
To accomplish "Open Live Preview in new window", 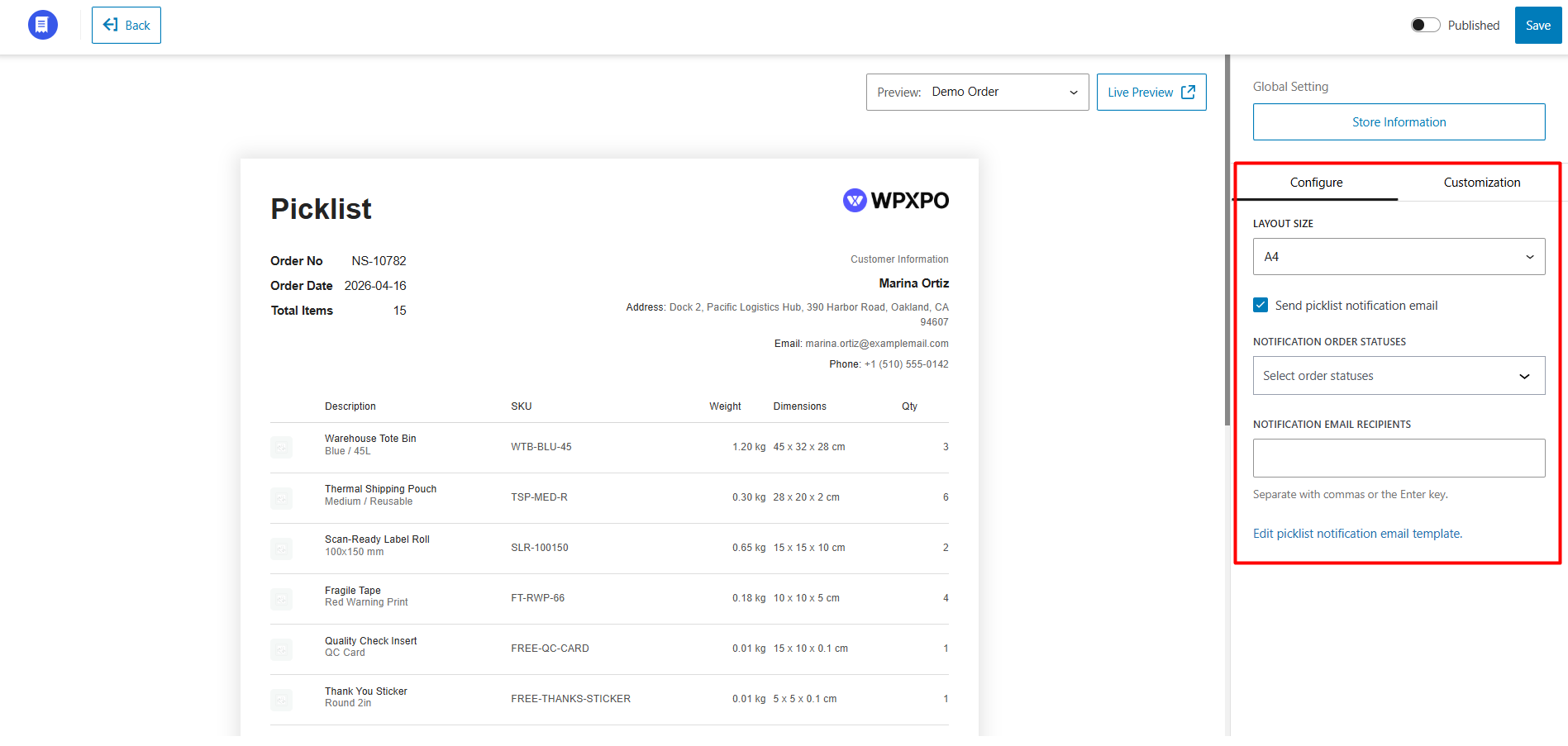I will [x=1151, y=92].
